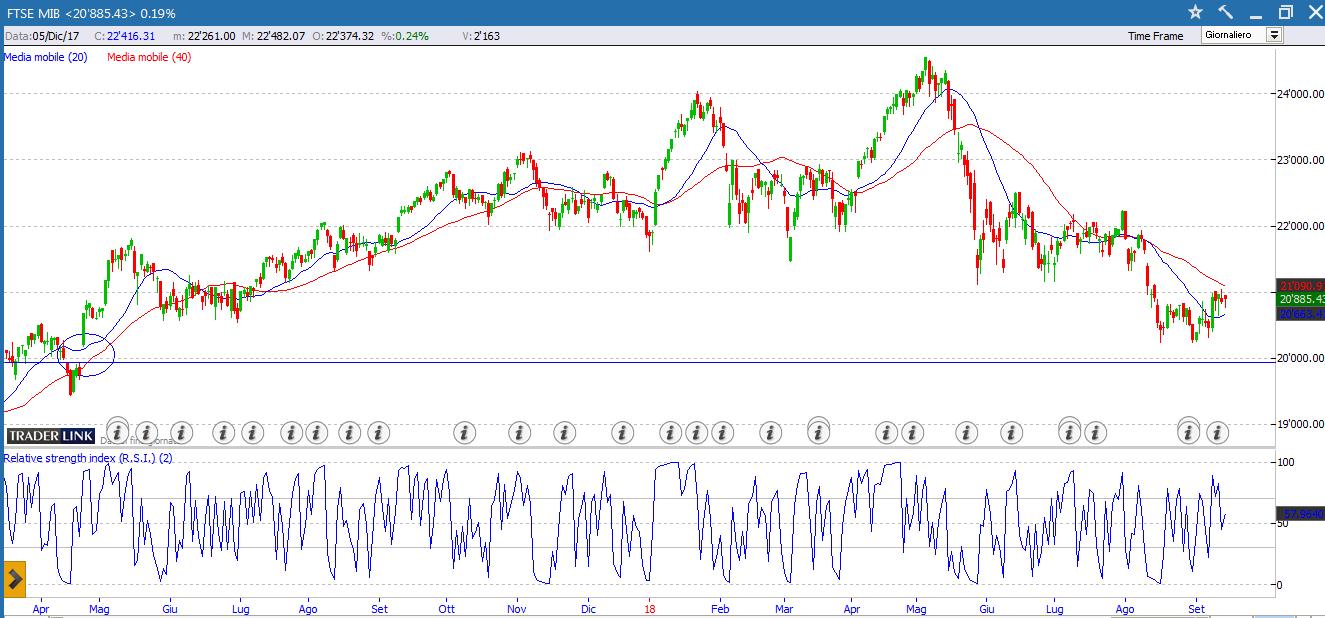Image resolution: width=1325 pixels, height=618 pixels.
Task: Click the green 20'885.43 price tag
Action: click(1300, 299)
